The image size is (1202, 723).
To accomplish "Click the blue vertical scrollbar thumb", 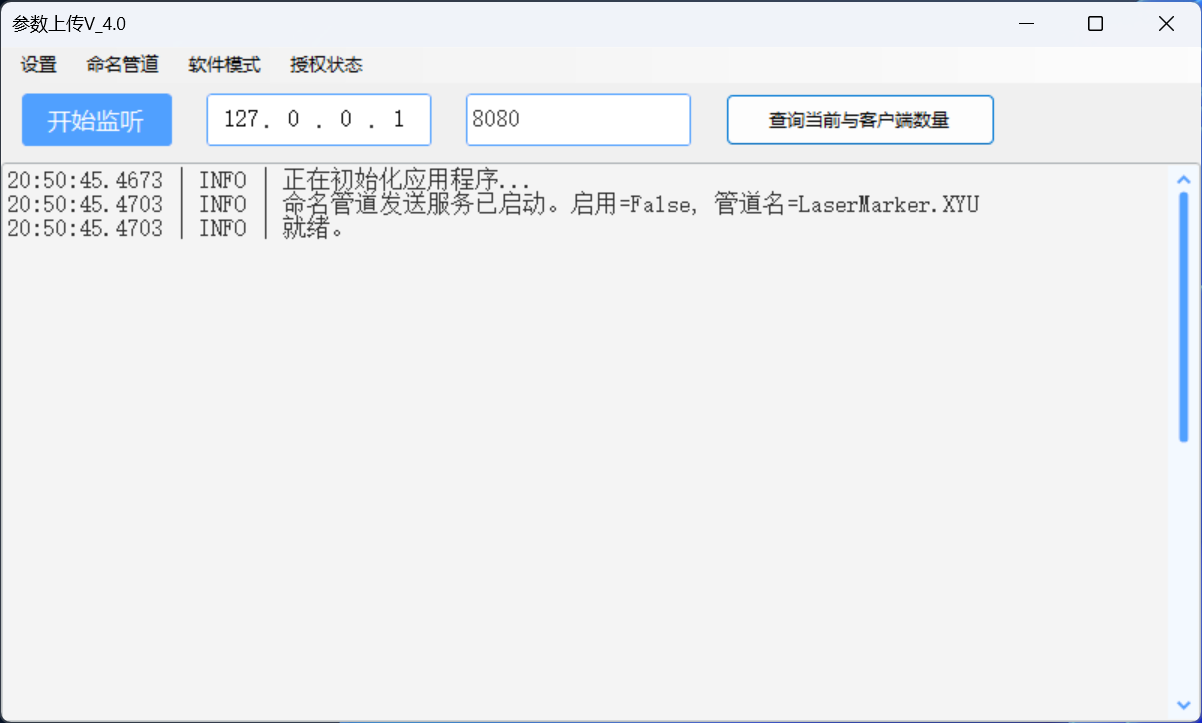I will tap(1184, 316).
